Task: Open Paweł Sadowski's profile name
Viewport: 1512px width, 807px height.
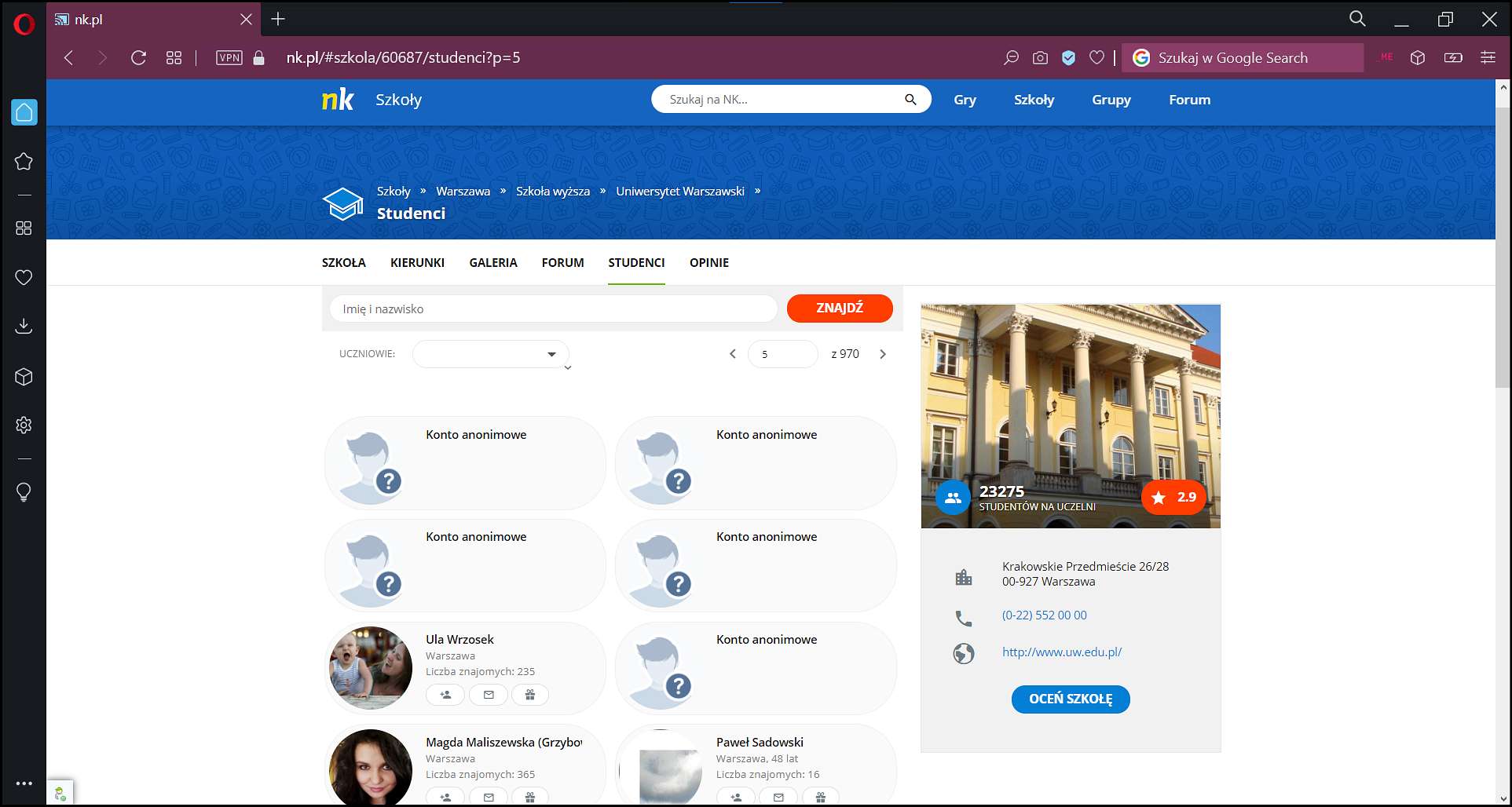Action: [760, 742]
